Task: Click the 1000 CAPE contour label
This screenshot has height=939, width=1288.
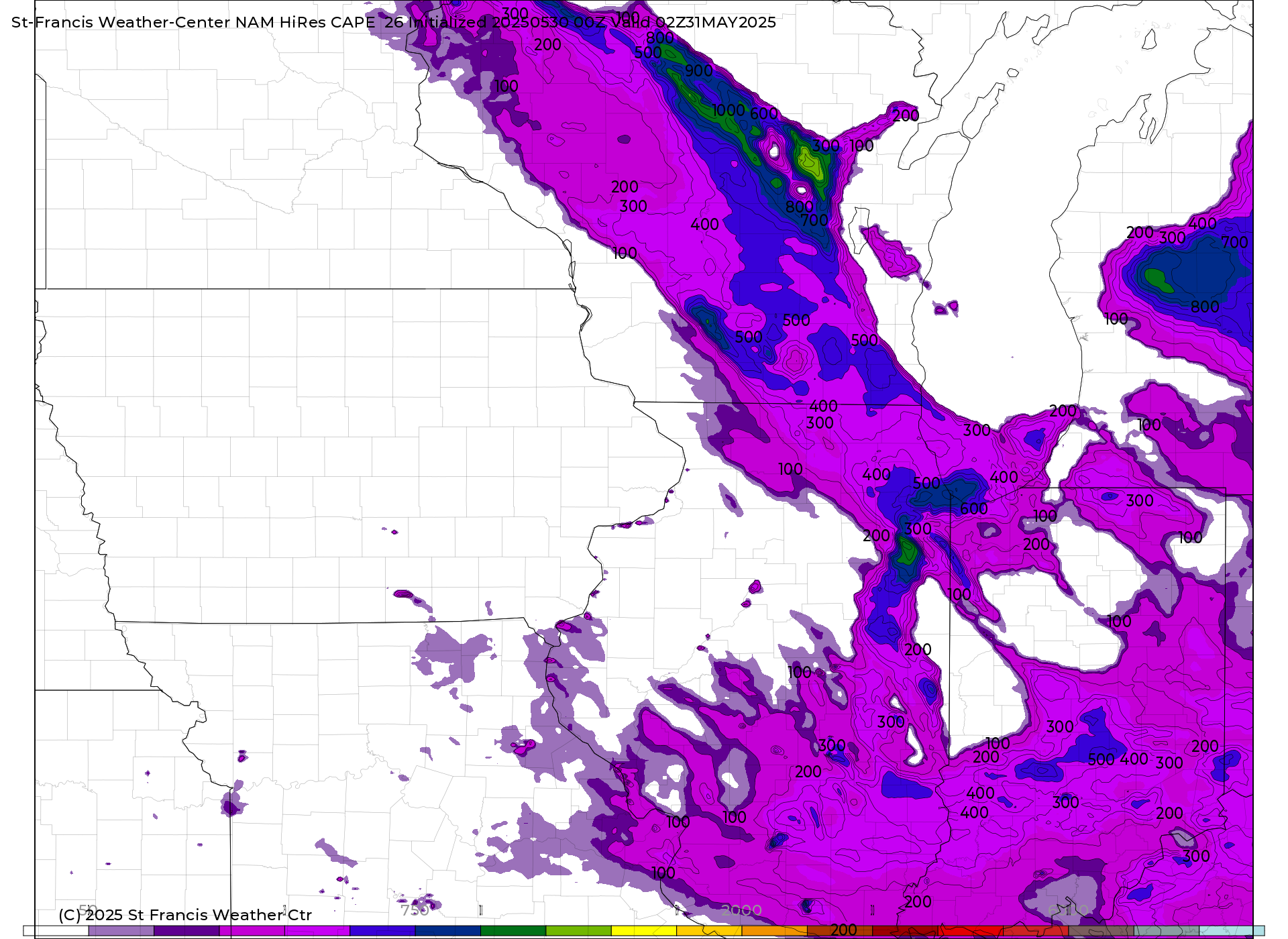Action: tap(729, 110)
